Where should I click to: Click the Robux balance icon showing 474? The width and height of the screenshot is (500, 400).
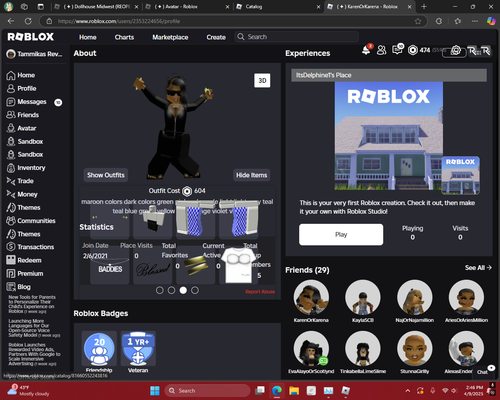click(x=413, y=50)
